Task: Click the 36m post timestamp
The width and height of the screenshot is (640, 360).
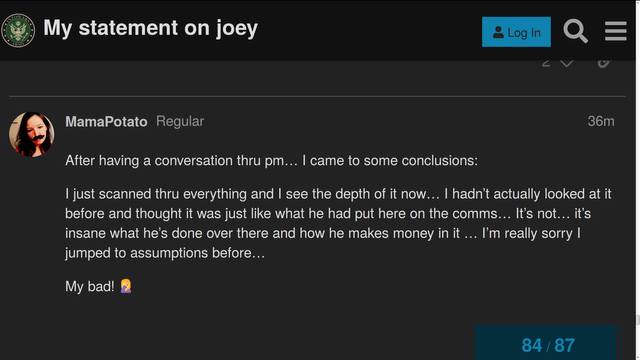Action: tap(601, 121)
